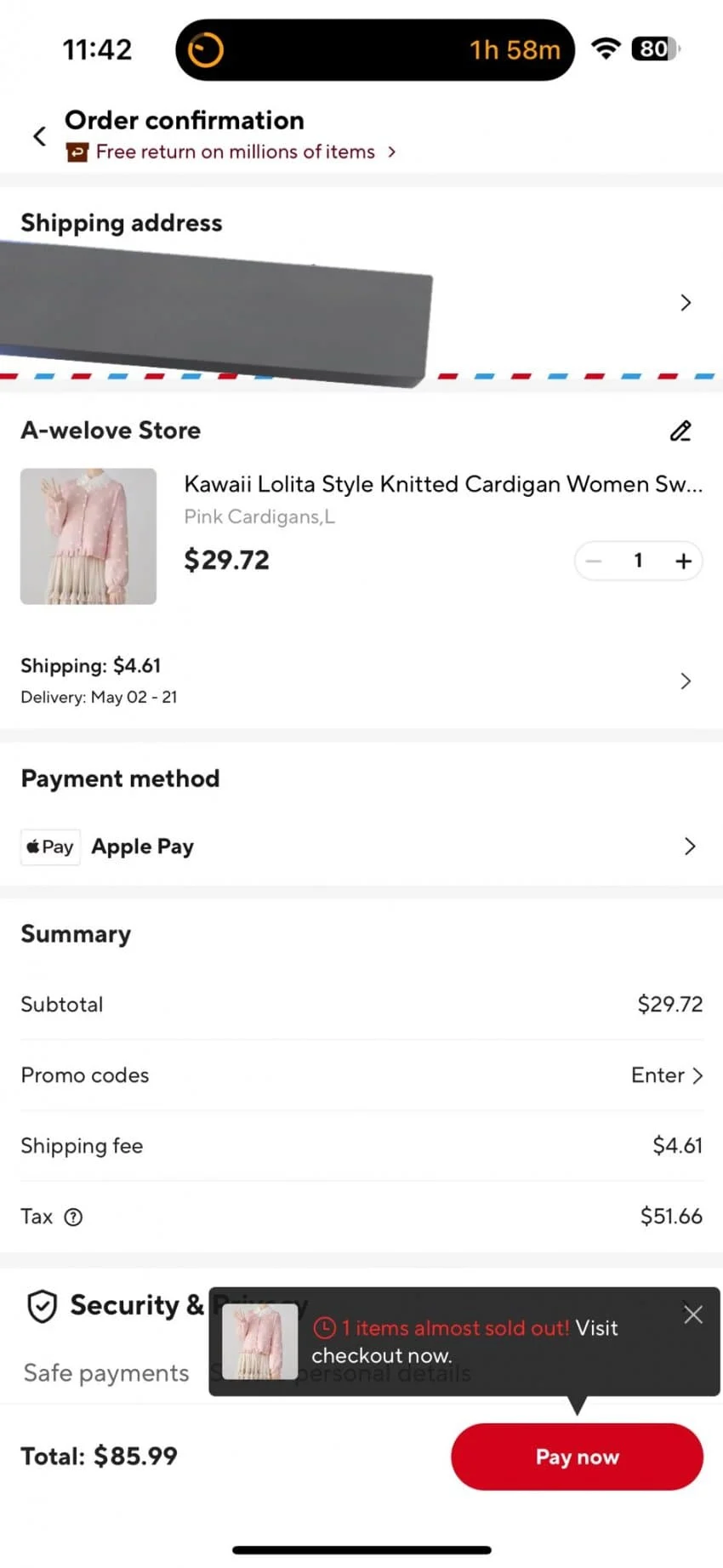723x1568 pixels.
Task: Tap the Apple Pay logo icon
Action: 50,847
